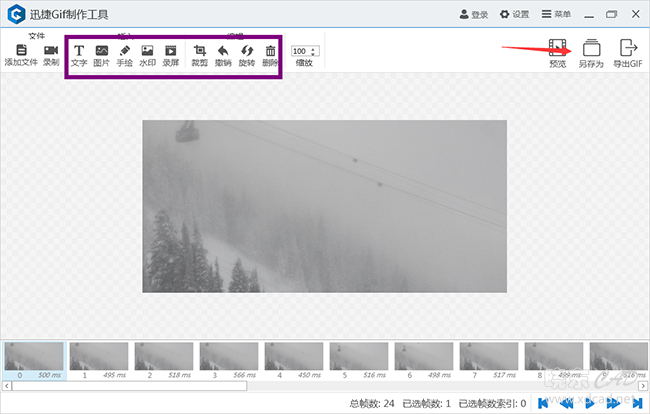Step forward to the next frame
This screenshot has width=650, height=414.
point(613,403)
